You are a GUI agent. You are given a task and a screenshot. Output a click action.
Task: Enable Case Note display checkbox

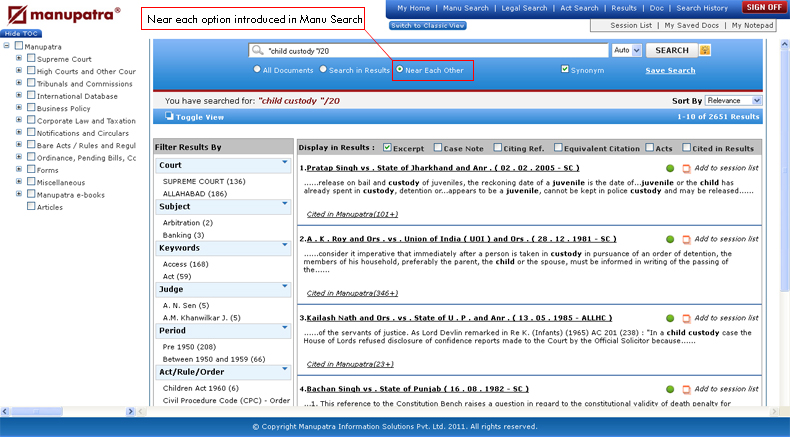pos(438,147)
